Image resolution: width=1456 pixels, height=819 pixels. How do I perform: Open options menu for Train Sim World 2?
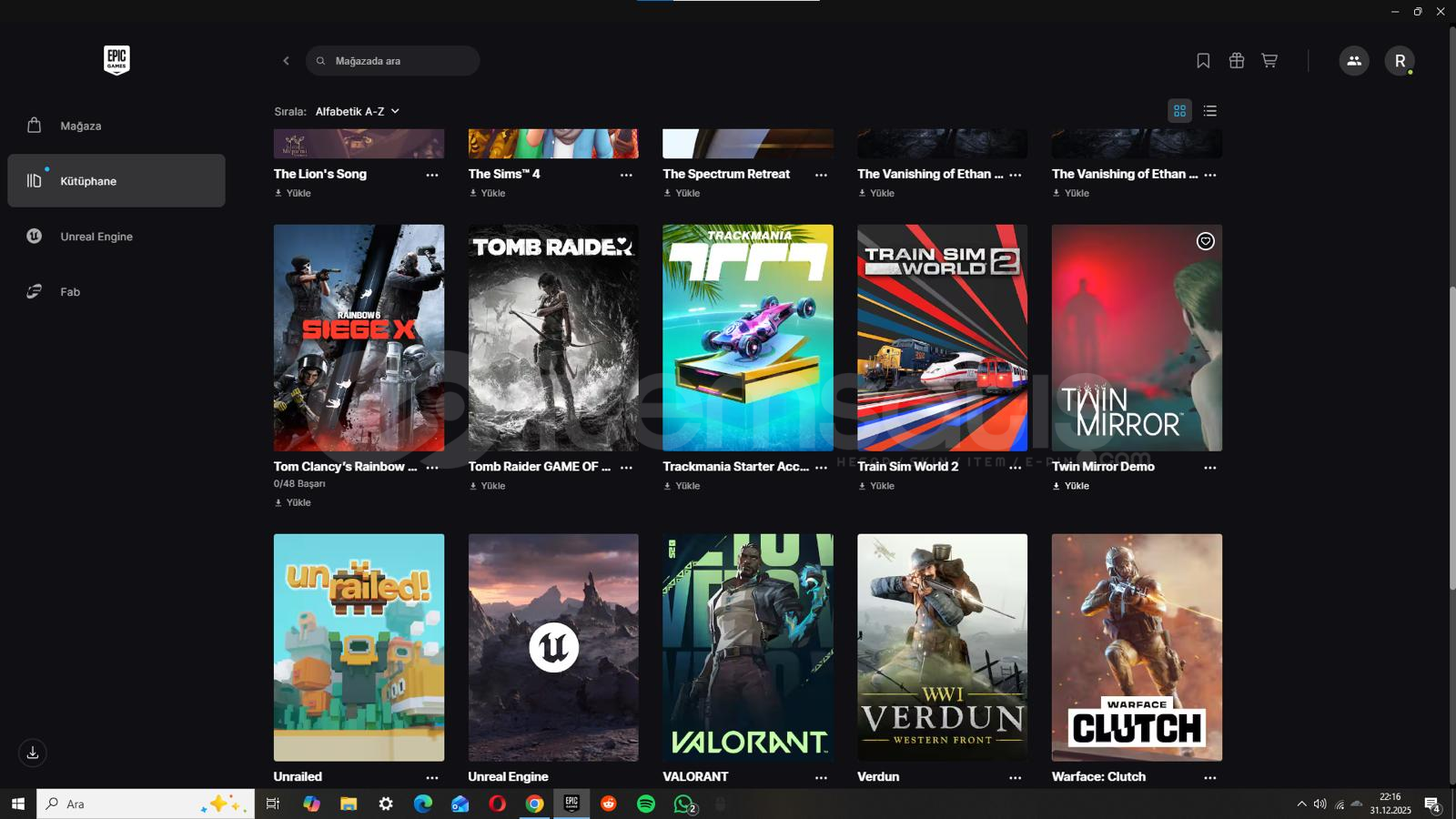1016,468
